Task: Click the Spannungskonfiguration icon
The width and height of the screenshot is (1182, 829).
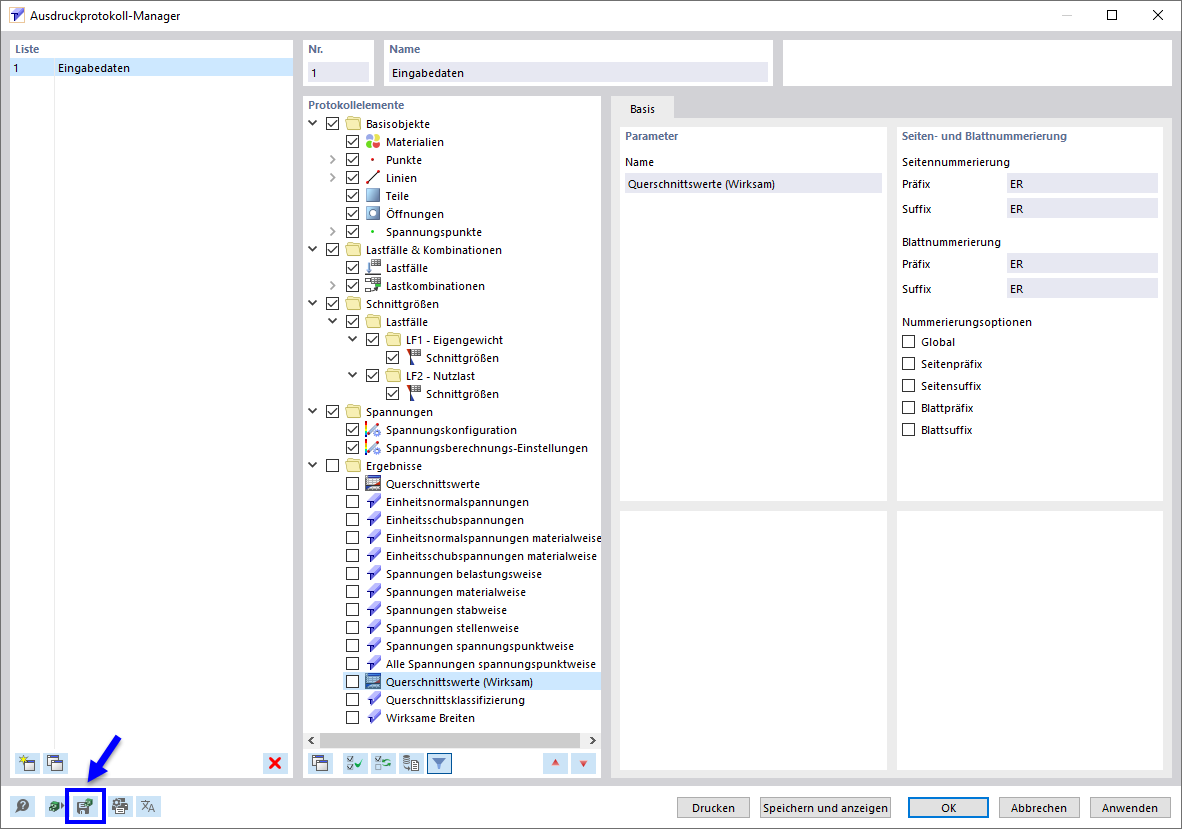Action: [373, 430]
